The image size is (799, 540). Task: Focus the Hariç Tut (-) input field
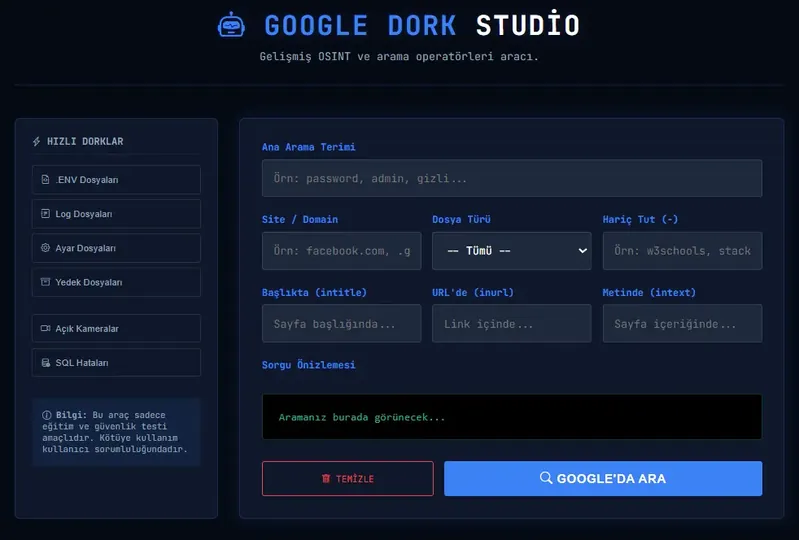[x=682, y=251]
